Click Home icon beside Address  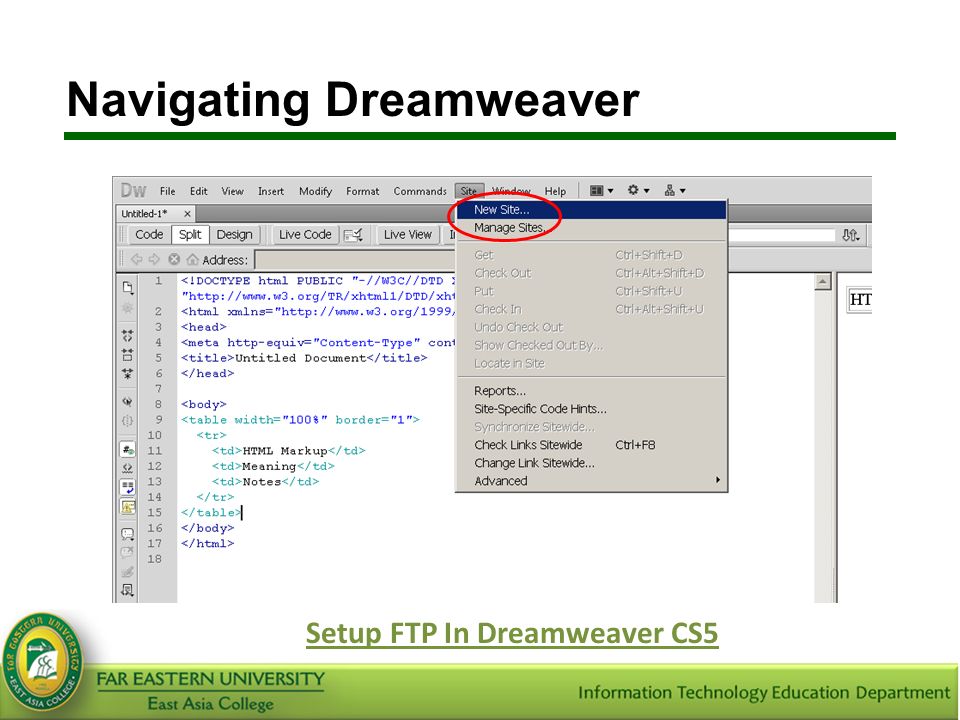(x=192, y=259)
